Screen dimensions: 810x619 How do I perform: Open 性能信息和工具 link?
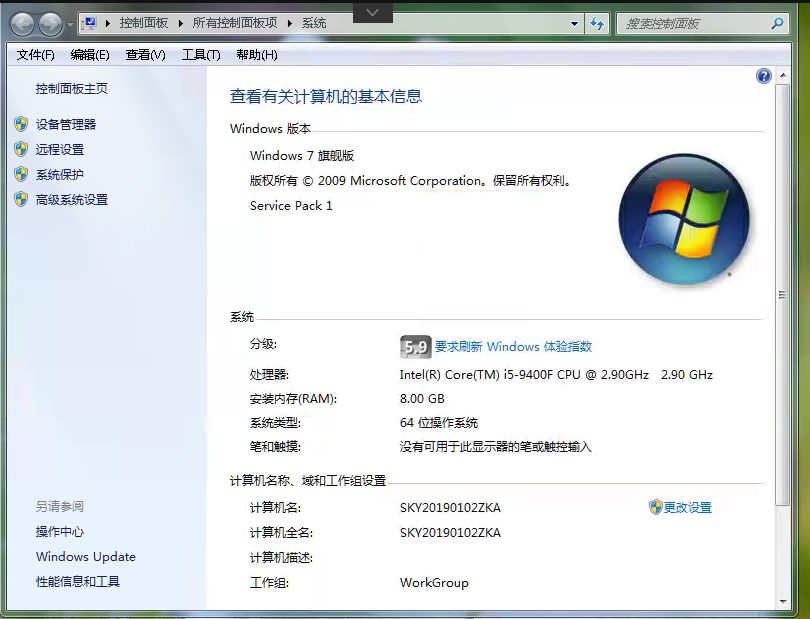point(77,582)
